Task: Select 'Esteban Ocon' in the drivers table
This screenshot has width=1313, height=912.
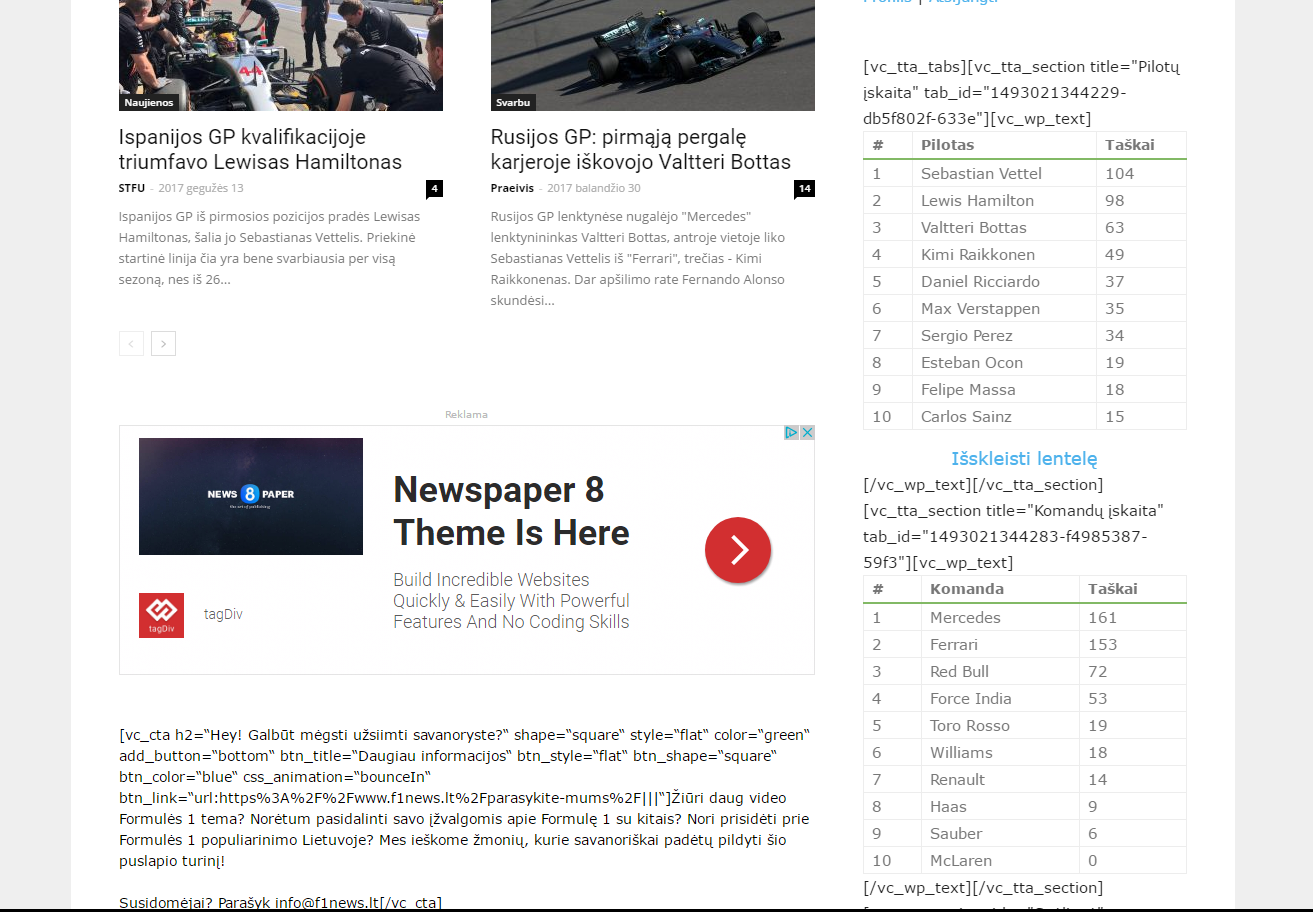Action: point(972,363)
